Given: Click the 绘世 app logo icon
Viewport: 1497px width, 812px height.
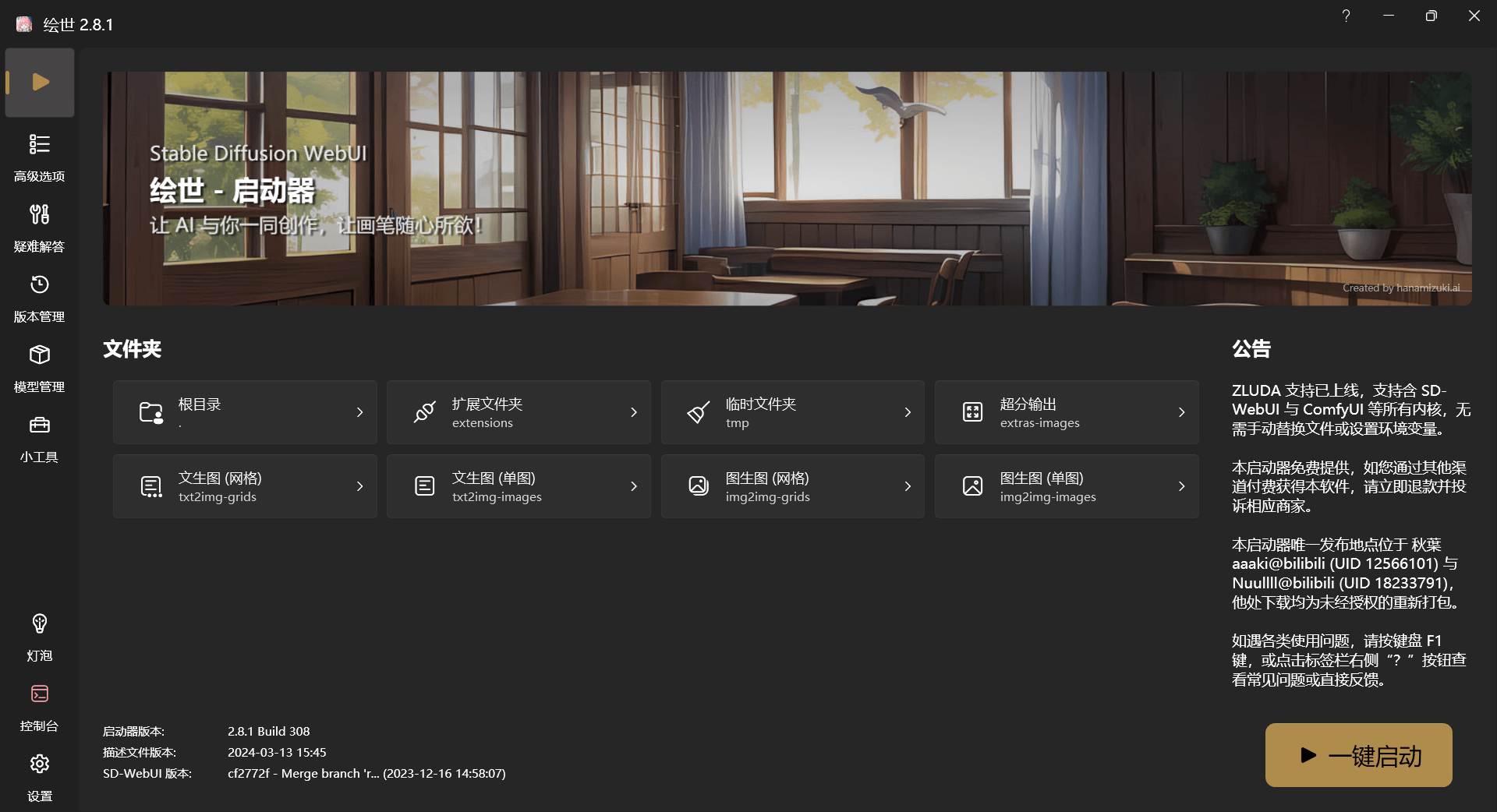Looking at the screenshot, I should pyautogui.click(x=24, y=24).
